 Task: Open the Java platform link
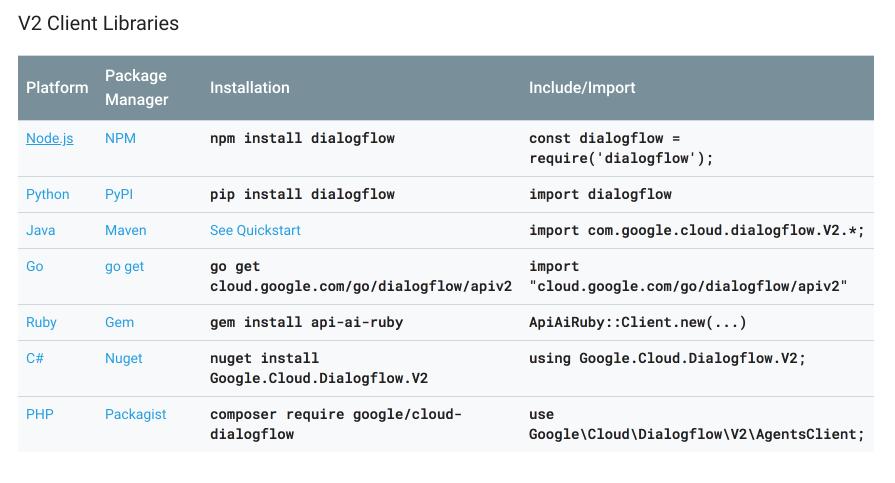[x=41, y=230]
